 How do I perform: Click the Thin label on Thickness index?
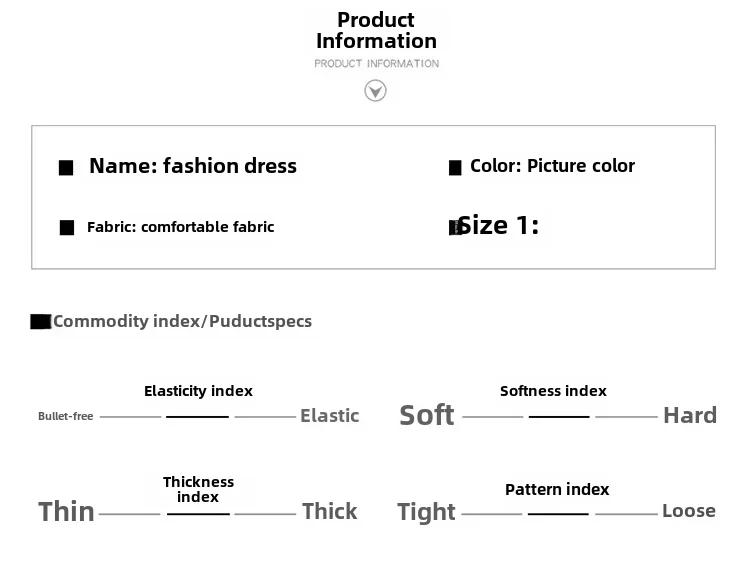pyautogui.click(x=66, y=512)
